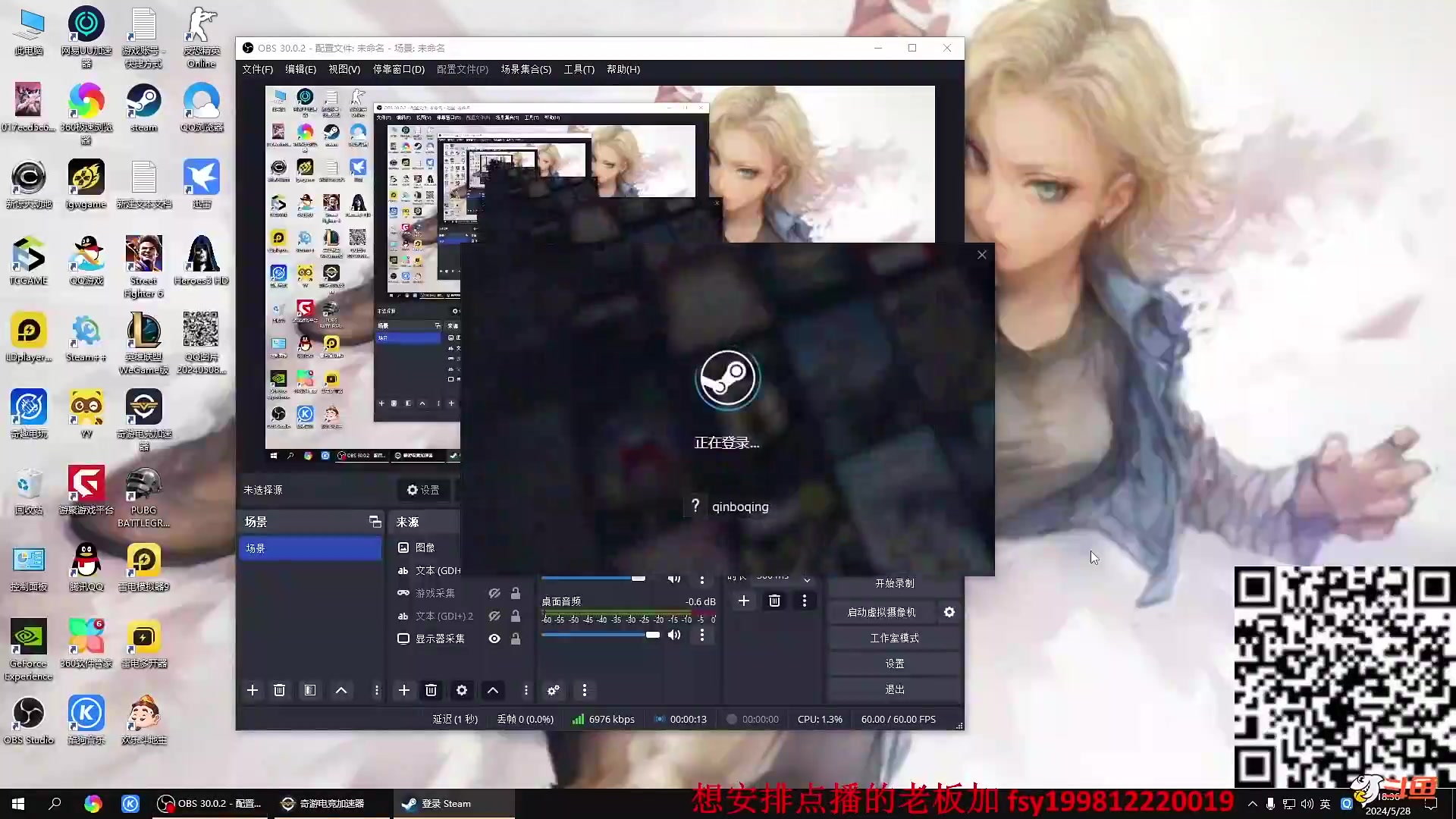Open audio mixer dock options menu
The image size is (1456, 819).
584,690
